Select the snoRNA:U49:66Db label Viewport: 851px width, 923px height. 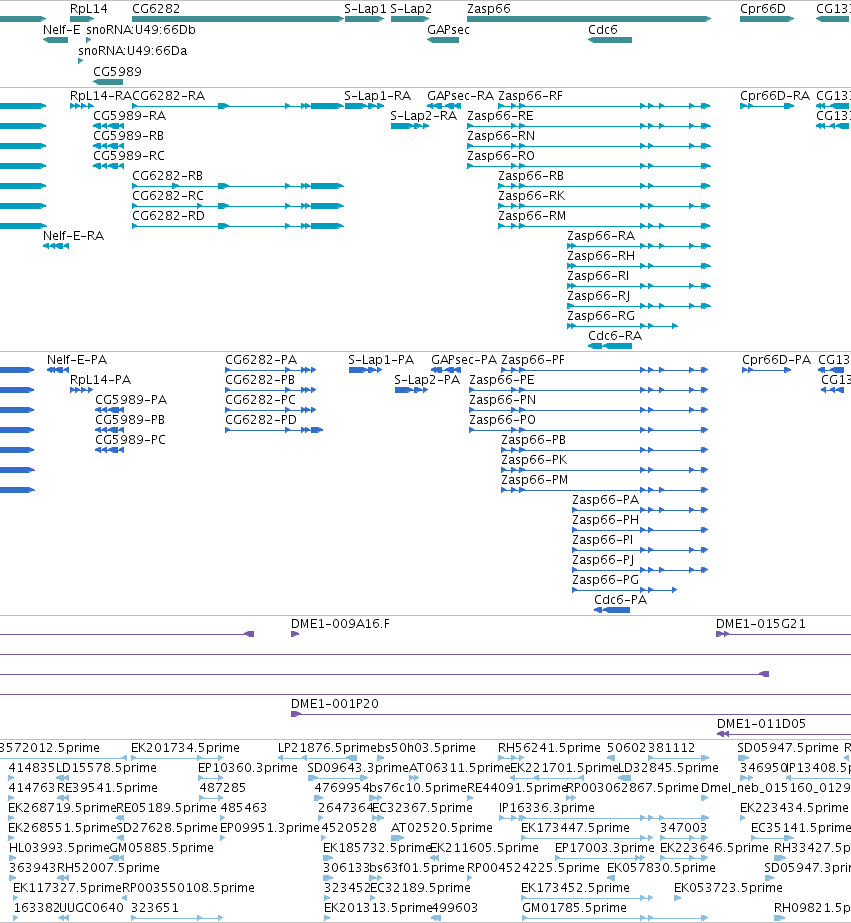click(141, 30)
